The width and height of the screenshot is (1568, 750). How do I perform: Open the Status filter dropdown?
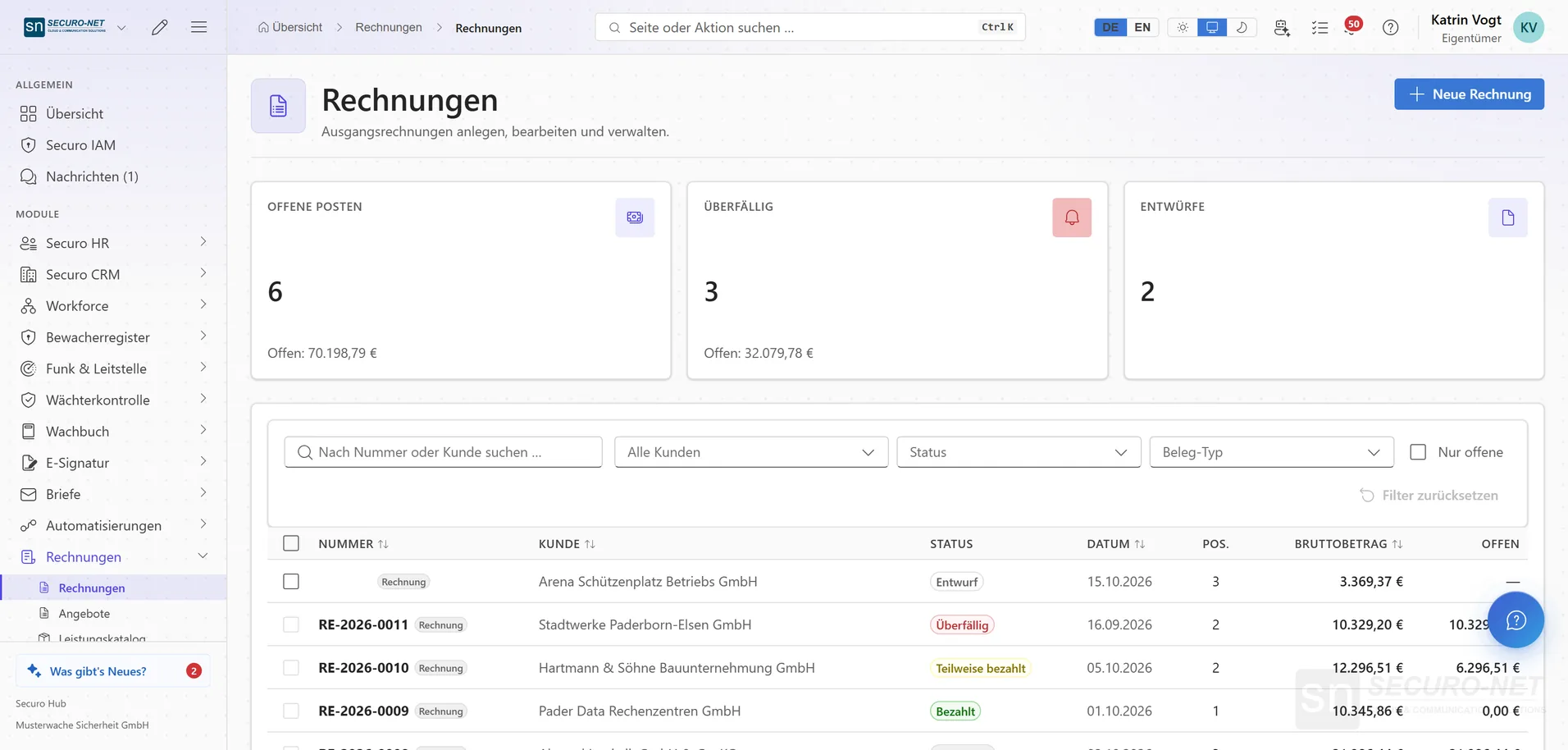click(1019, 452)
